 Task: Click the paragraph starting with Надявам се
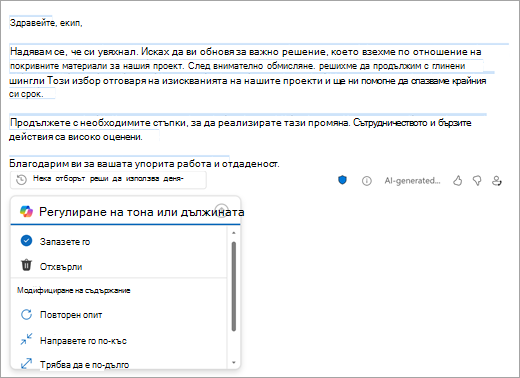[247, 73]
